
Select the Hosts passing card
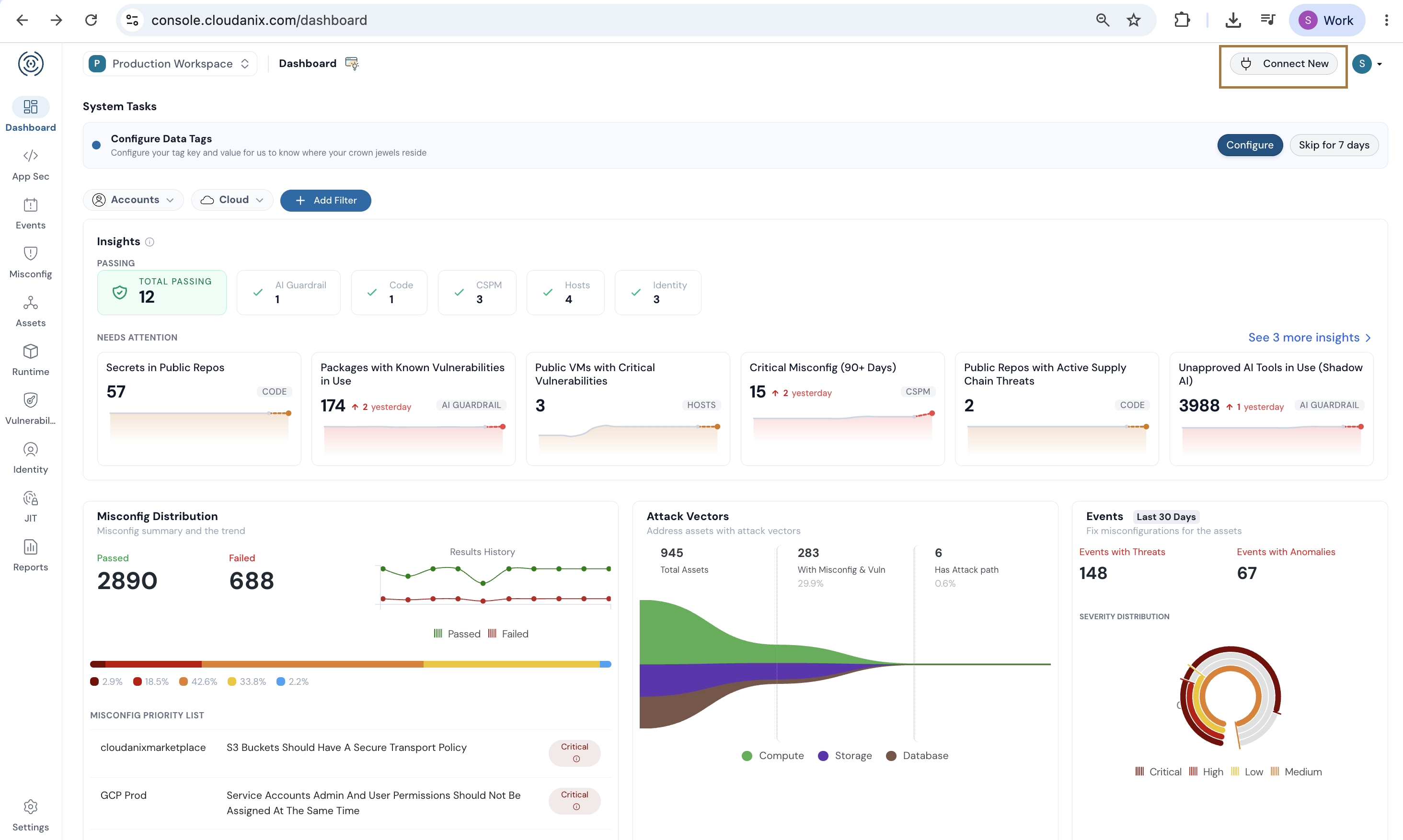click(565, 292)
